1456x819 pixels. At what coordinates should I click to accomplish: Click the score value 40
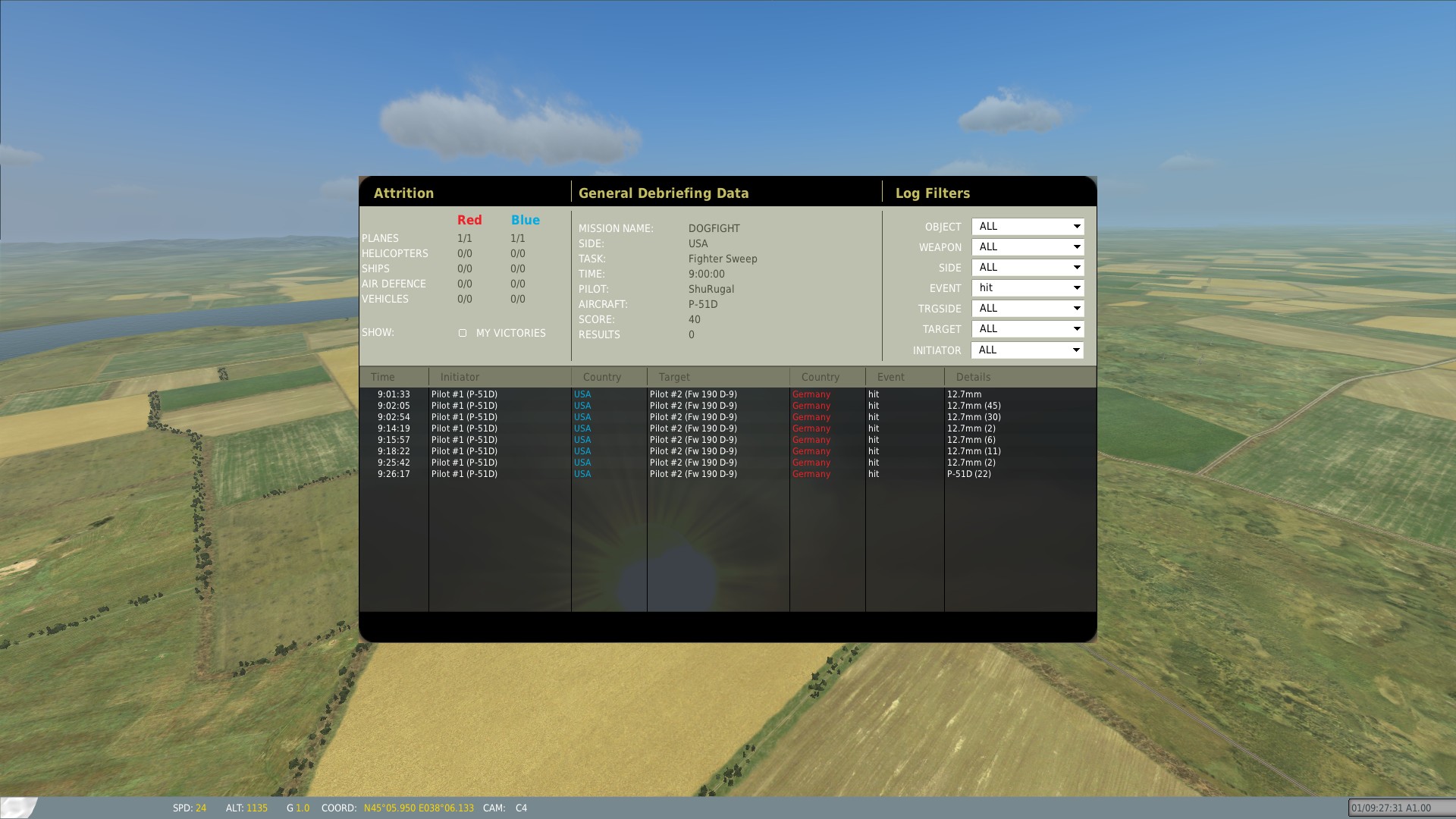click(695, 319)
